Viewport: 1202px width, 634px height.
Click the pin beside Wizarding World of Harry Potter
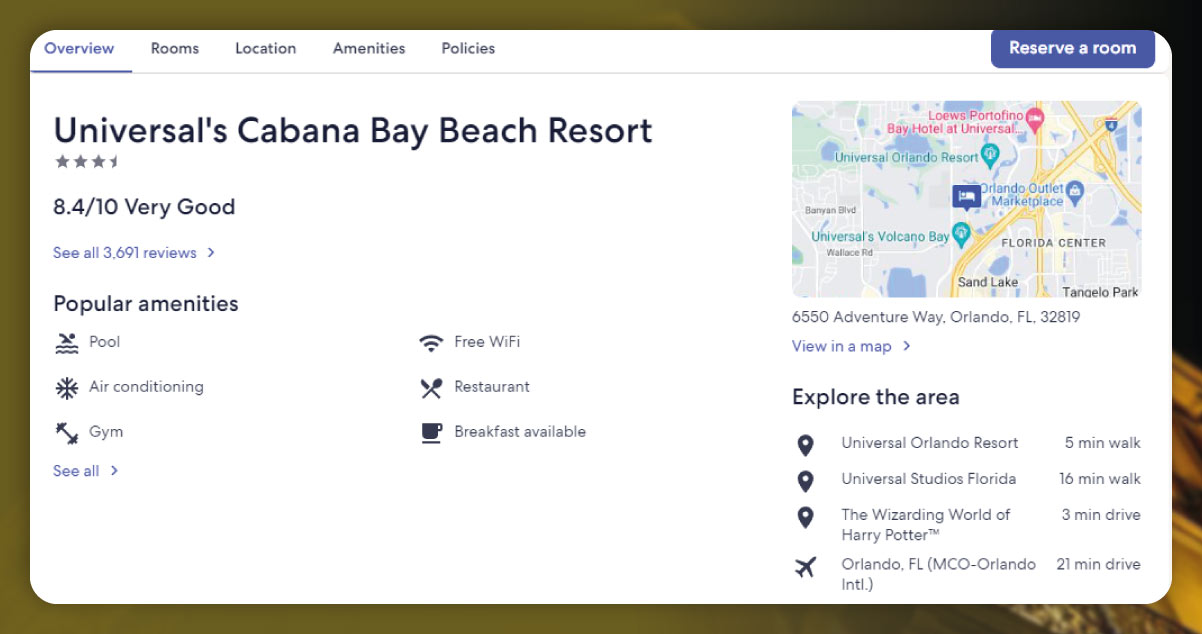pyautogui.click(x=805, y=517)
